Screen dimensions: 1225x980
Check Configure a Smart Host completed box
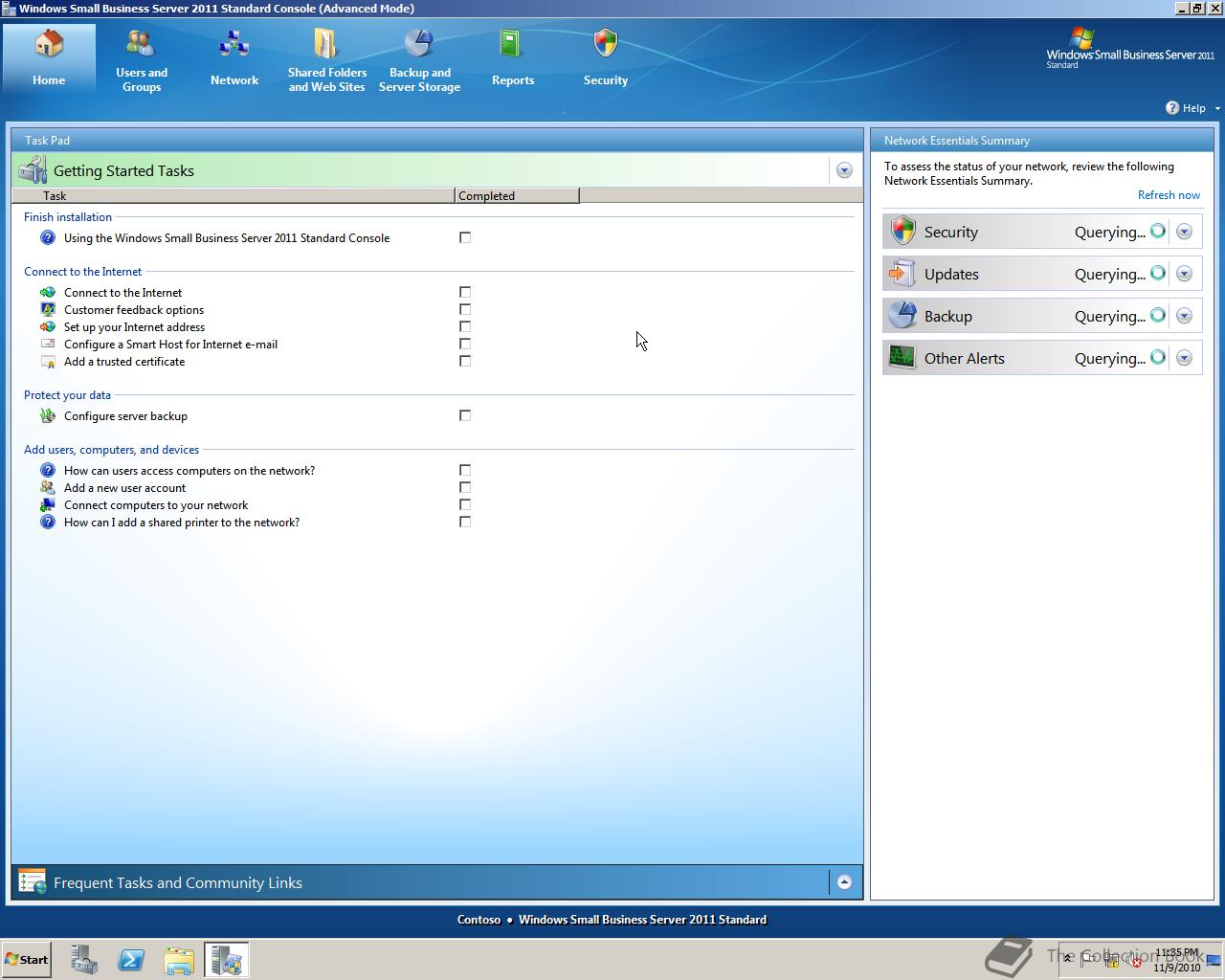coord(465,344)
